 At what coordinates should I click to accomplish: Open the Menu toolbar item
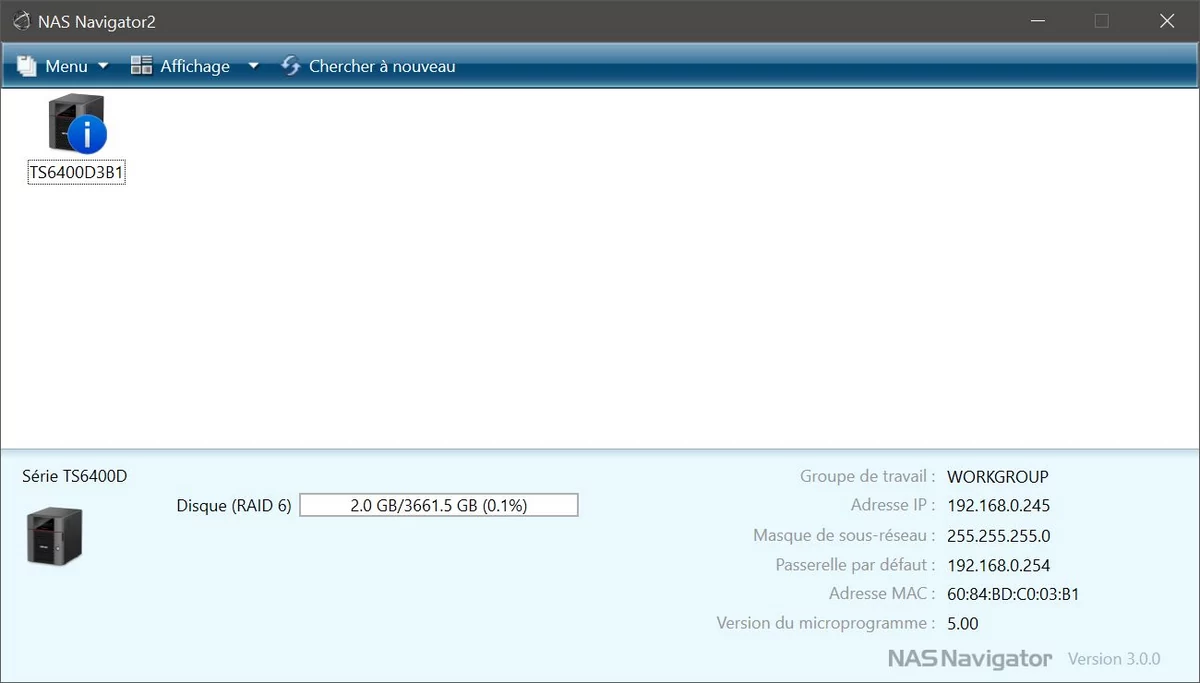point(62,66)
